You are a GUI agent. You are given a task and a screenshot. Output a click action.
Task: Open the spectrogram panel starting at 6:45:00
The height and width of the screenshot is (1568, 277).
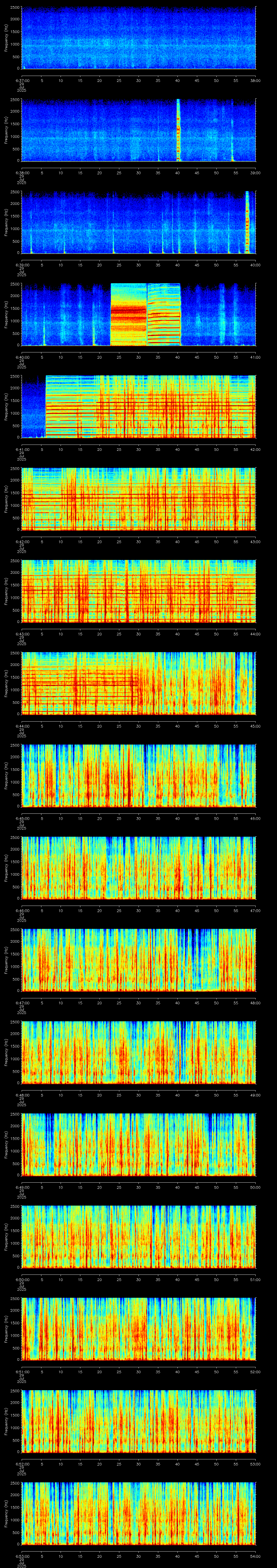point(139,775)
